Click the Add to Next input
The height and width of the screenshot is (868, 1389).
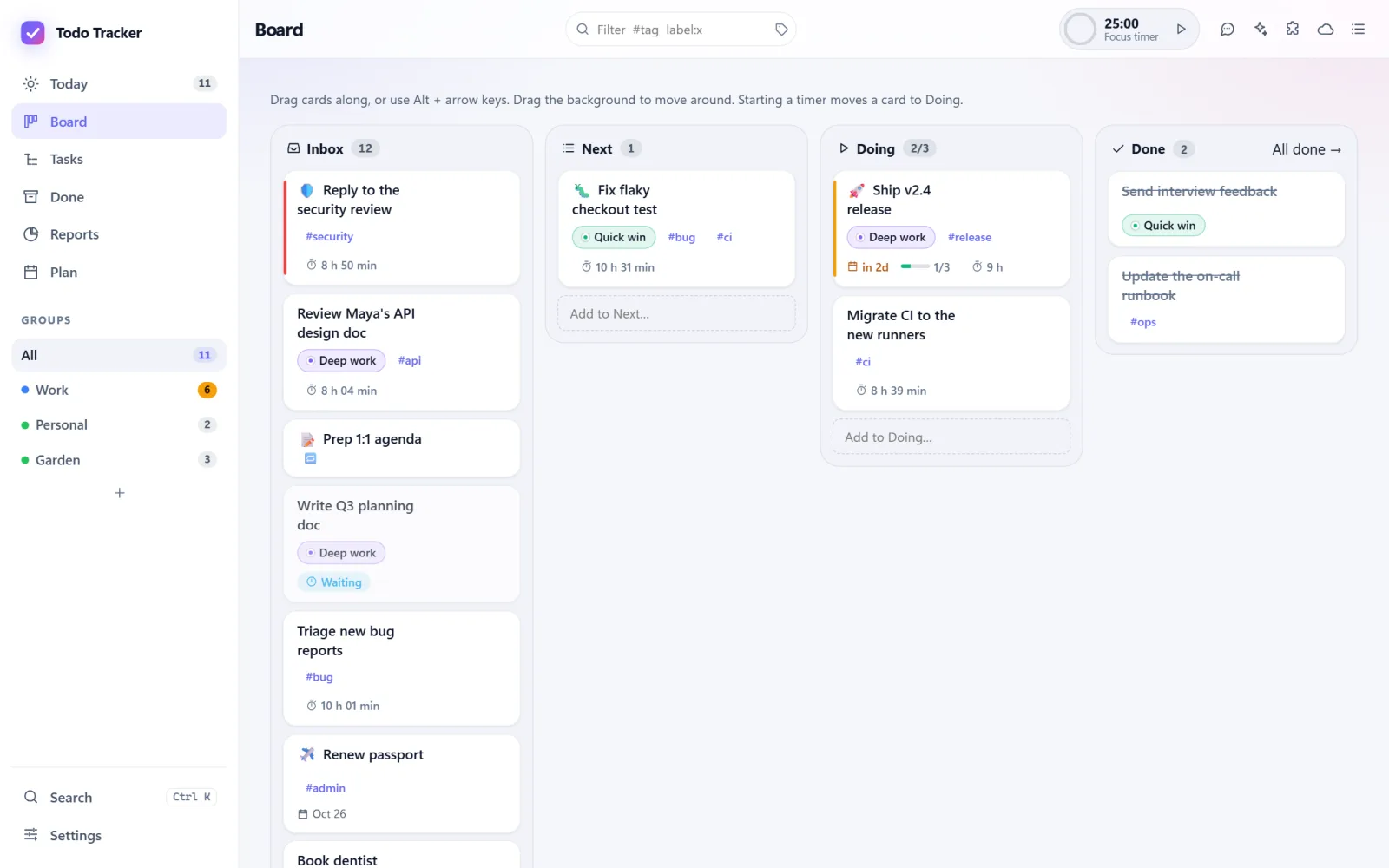coord(676,314)
